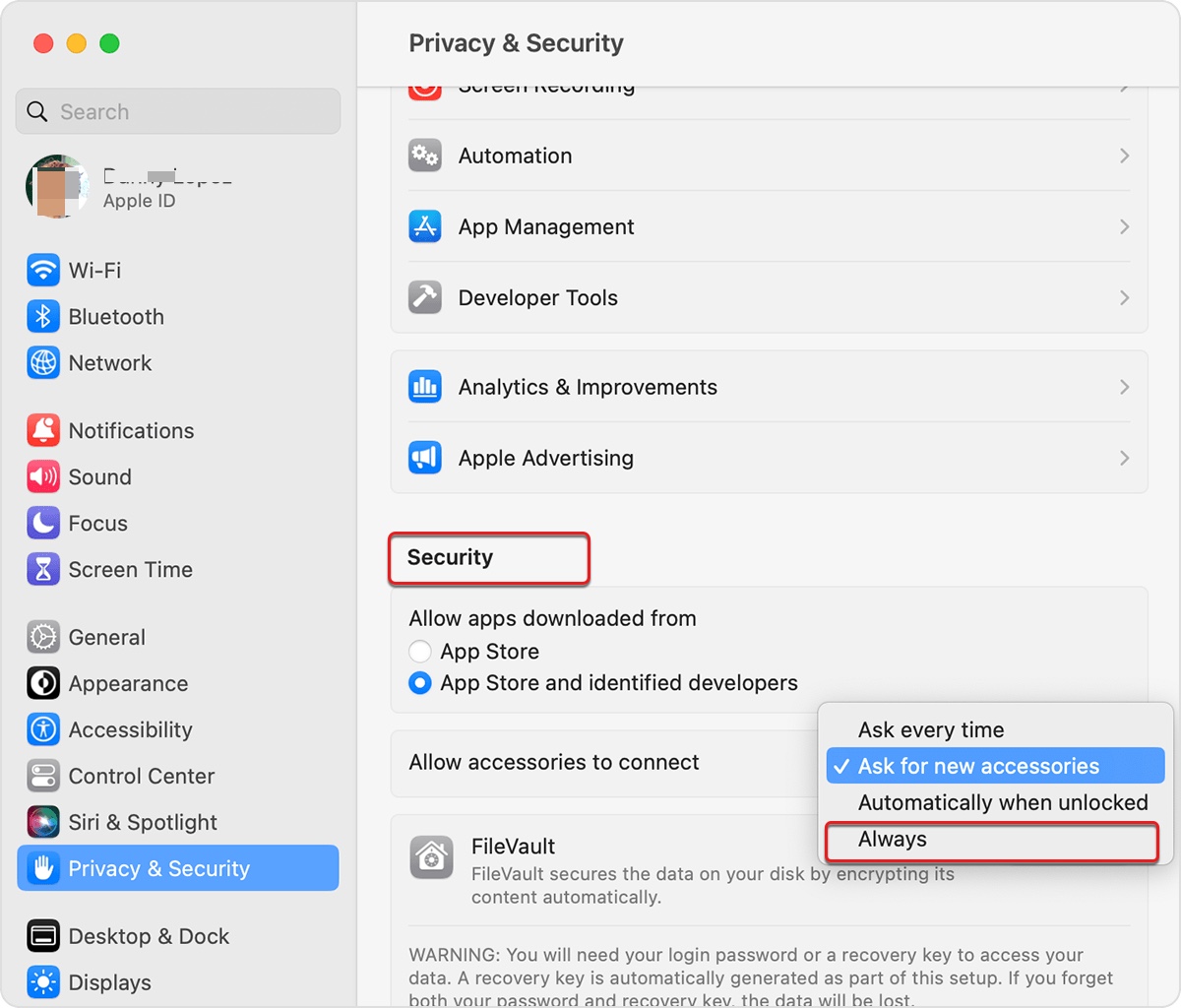Viewport: 1181px width, 1008px height.
Task: Click inside the Search field
Action: tap(177, 111)
